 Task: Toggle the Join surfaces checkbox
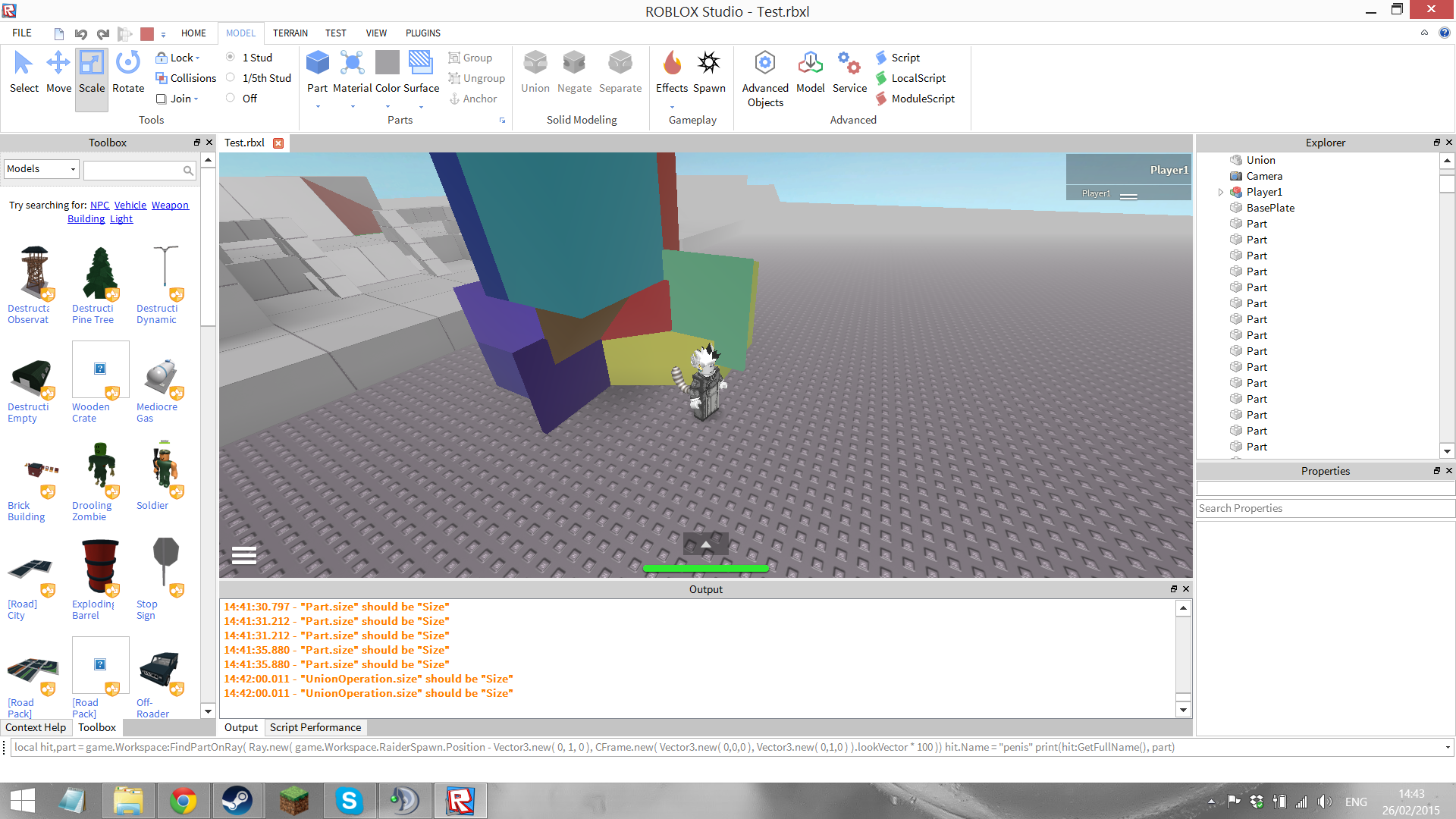click(161, 99)
